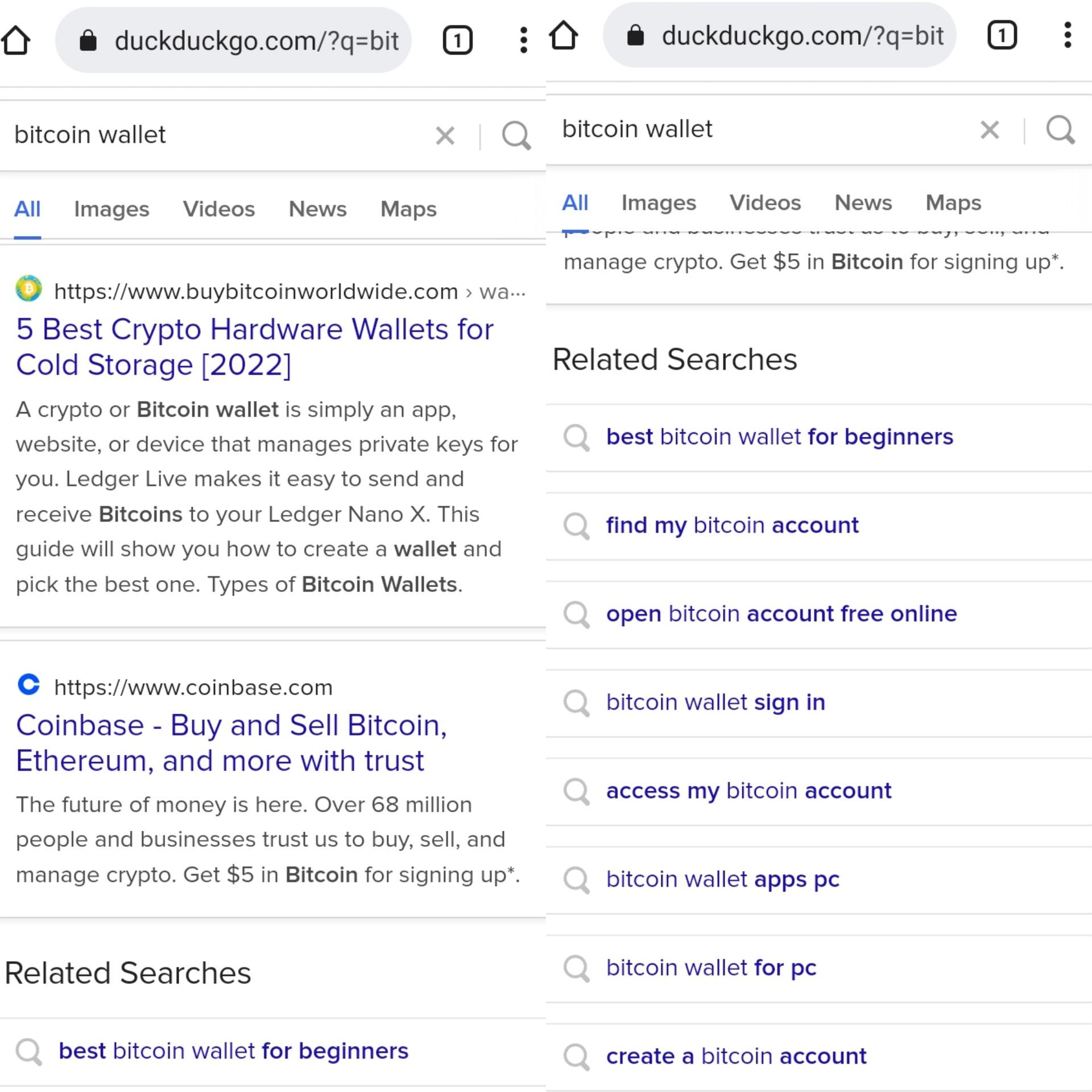Search 'bitcoin wallet apps pc'
This screenshot has height=1092, width=1092.
tap(723, 880)
